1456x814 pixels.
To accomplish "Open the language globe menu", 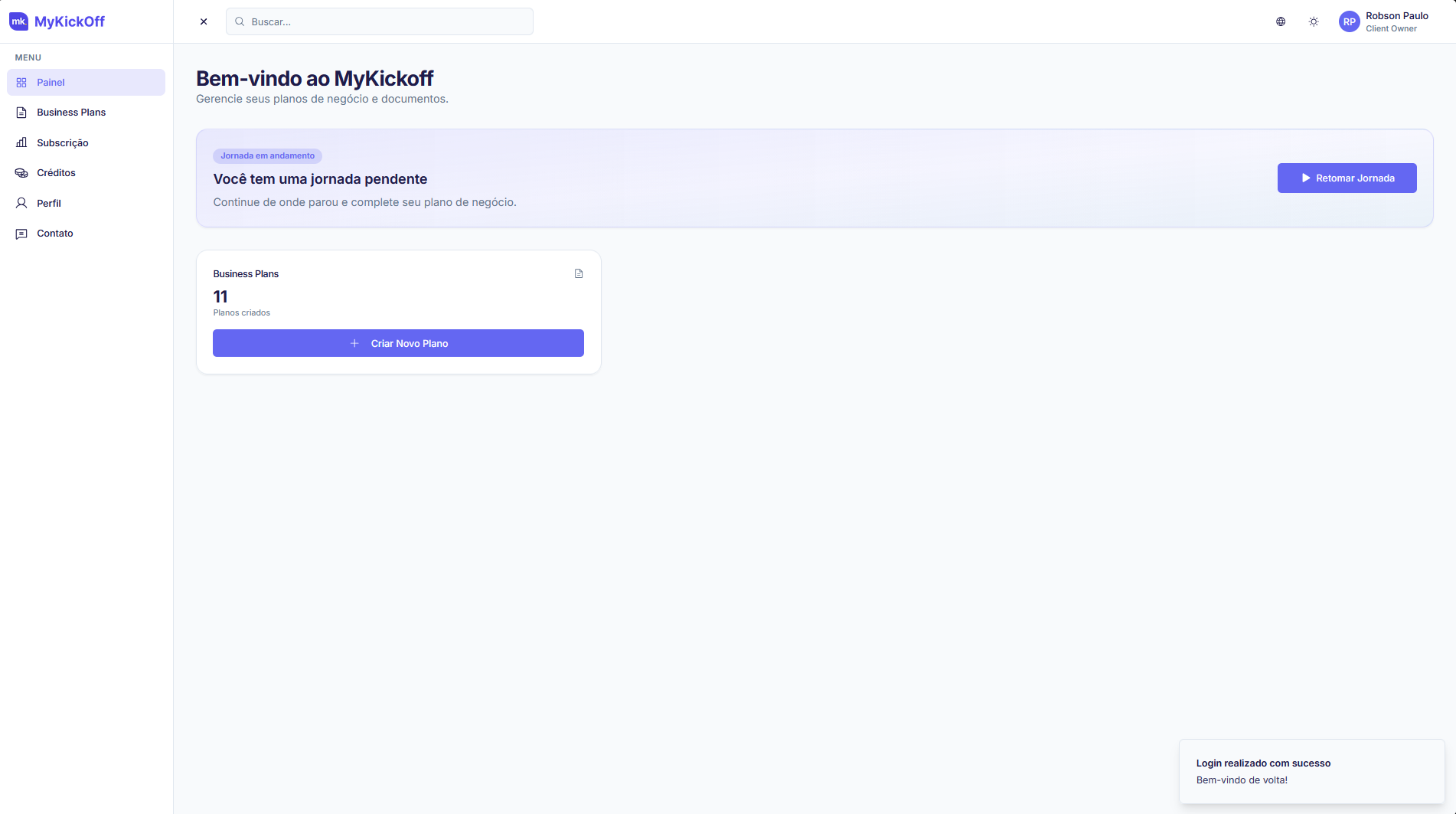I will (x=1280, y=21).
